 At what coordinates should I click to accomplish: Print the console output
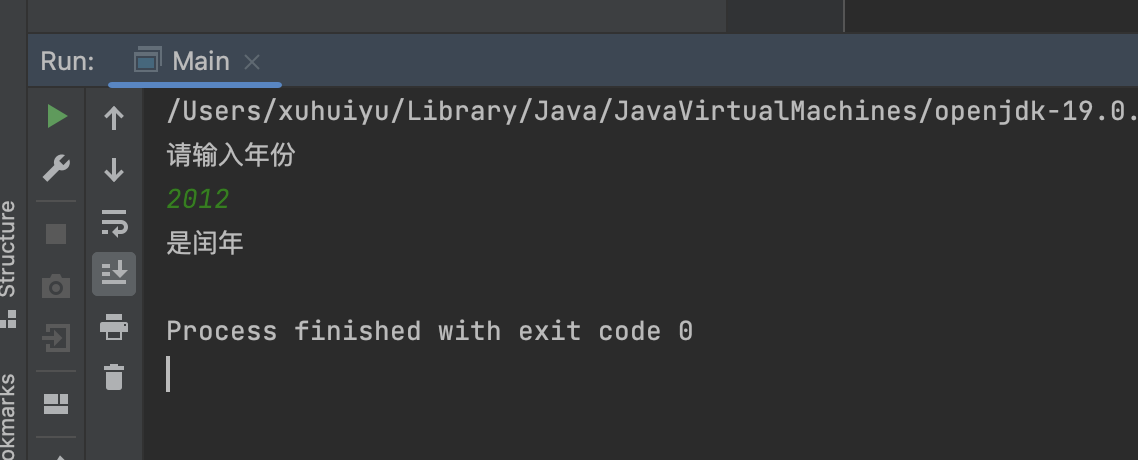pos(114,326)
